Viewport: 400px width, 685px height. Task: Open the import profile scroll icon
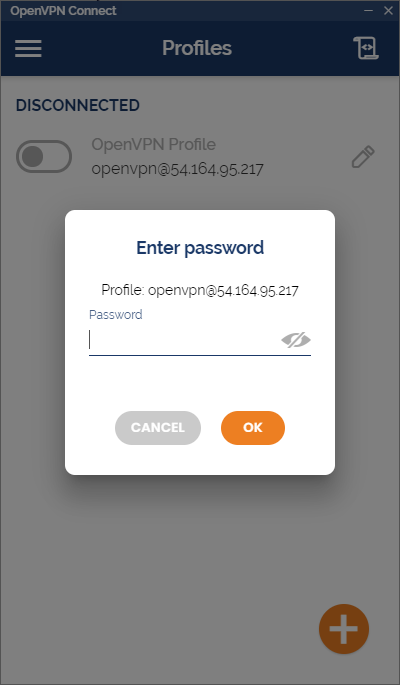[x=366, y=48]
